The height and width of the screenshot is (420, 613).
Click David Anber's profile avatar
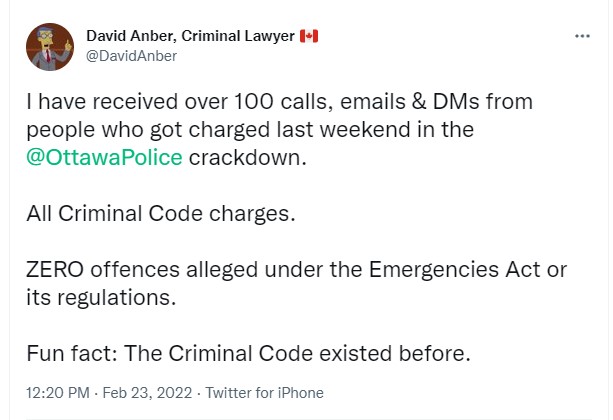pos(51,46)
